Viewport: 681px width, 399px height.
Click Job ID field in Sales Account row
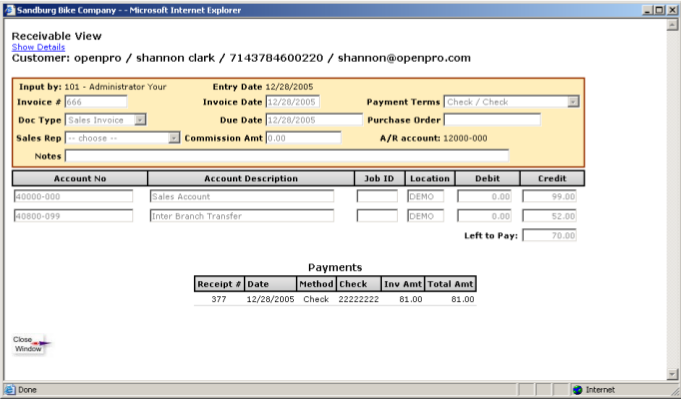377,196
